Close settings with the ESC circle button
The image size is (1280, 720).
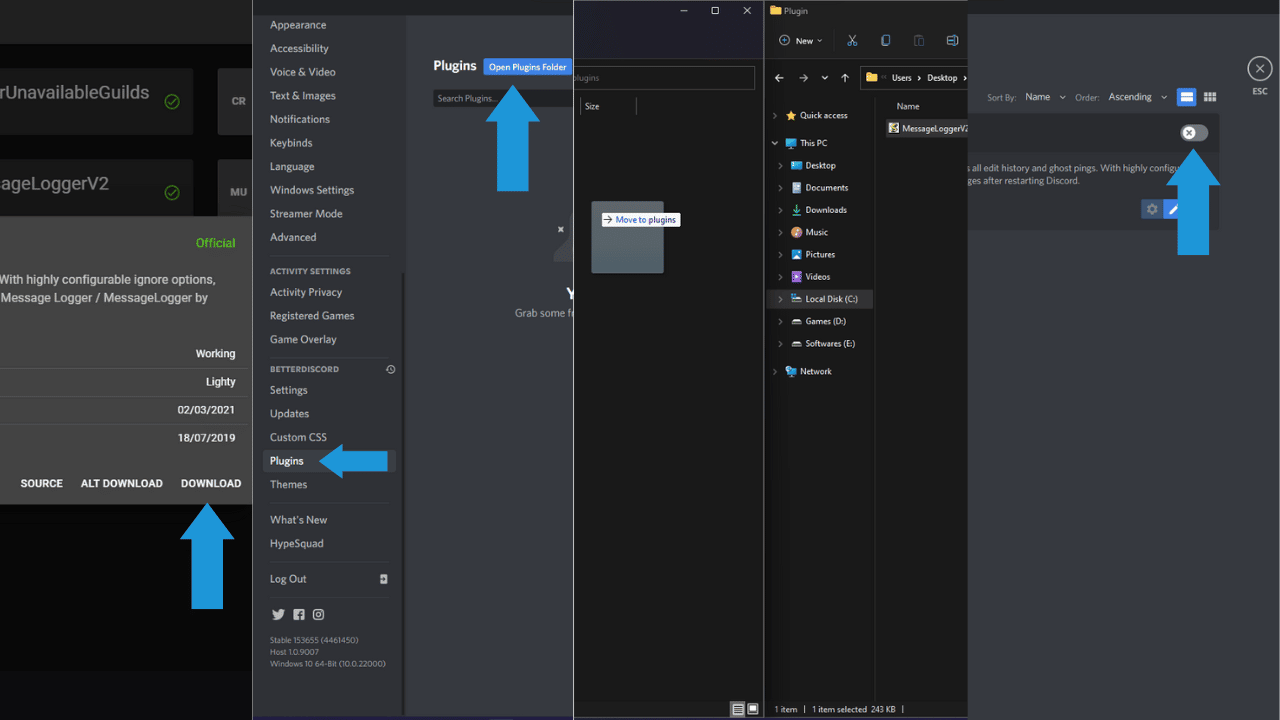coord(1259,68)
